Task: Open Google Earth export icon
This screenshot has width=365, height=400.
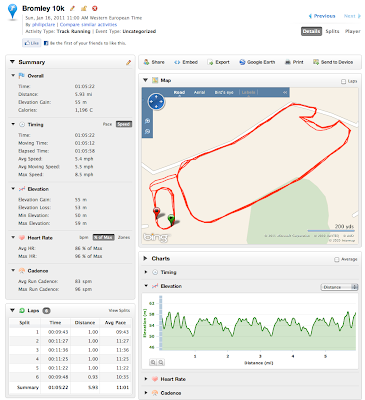Action: 242,62
